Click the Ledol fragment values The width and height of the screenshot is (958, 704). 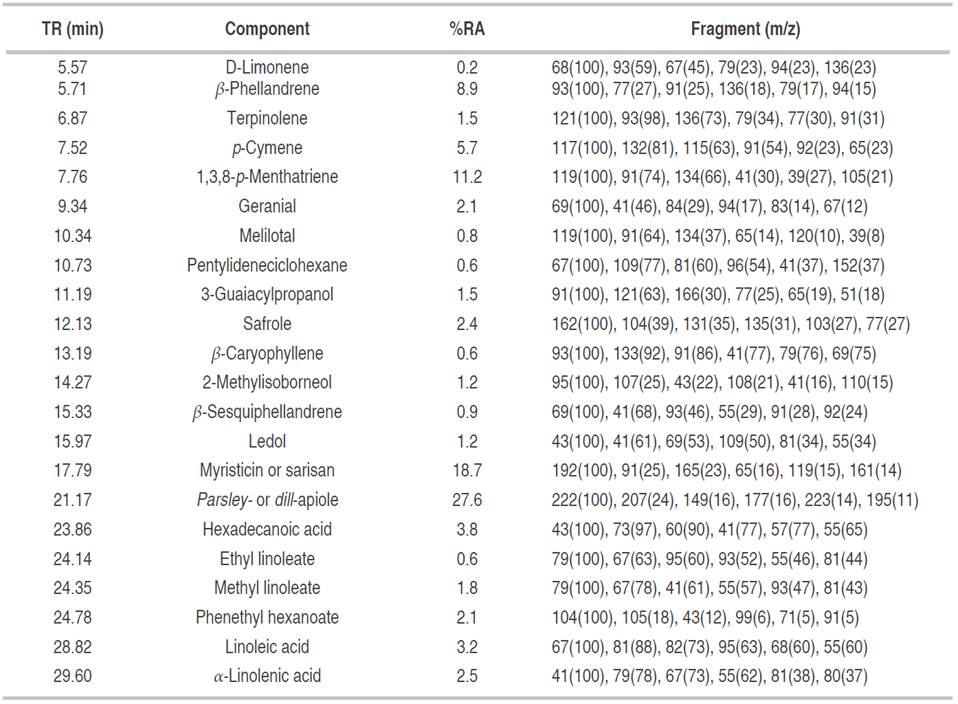coord(717,441)
